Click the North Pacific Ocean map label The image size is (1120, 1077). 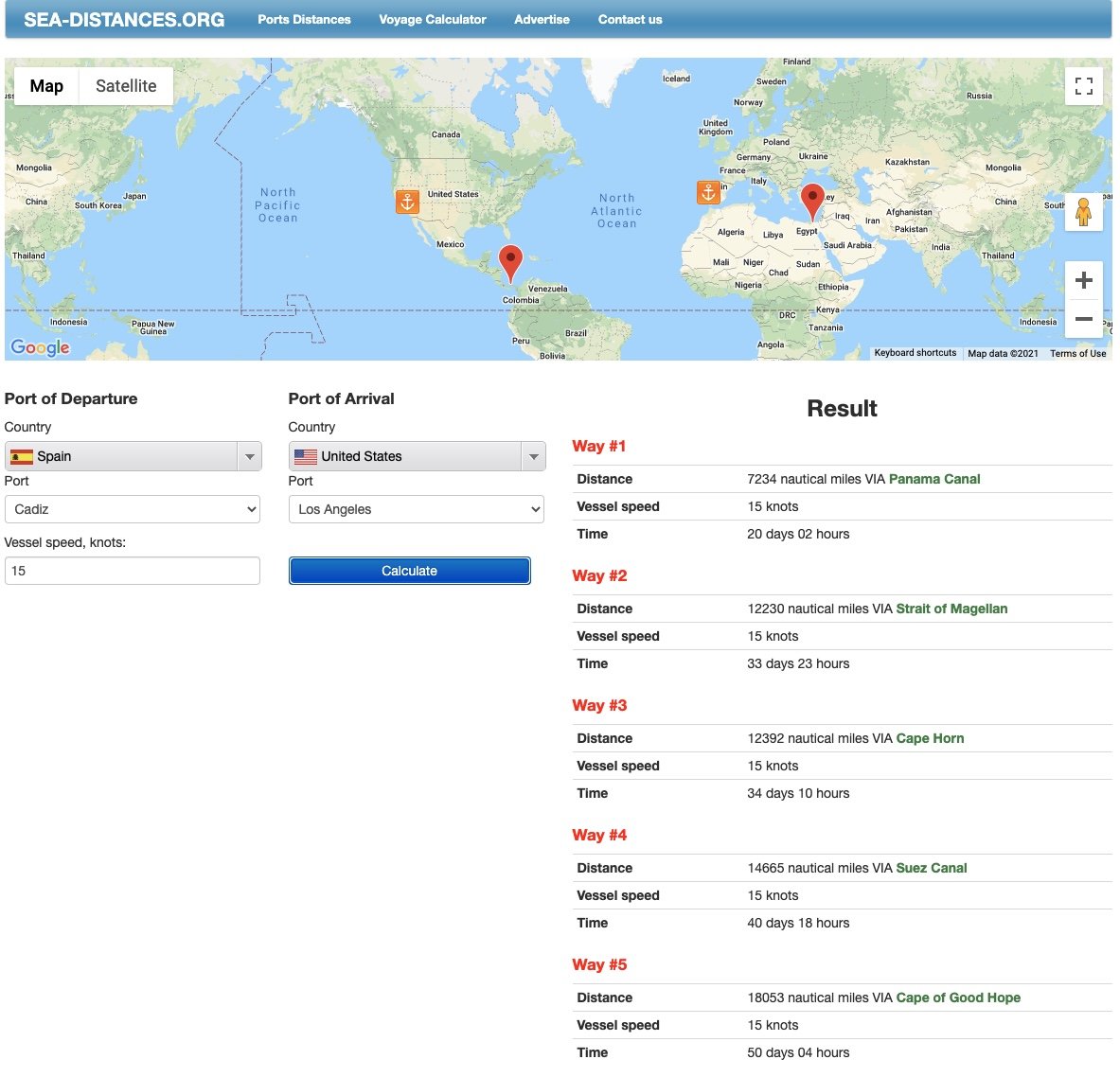click(277, 205)
